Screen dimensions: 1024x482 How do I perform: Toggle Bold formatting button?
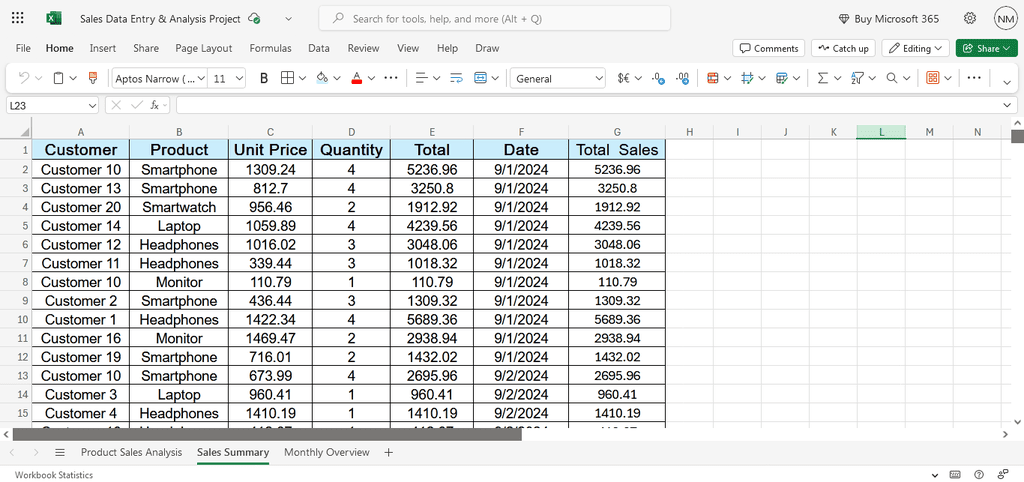pyautogui.click(x=264, y=78)
